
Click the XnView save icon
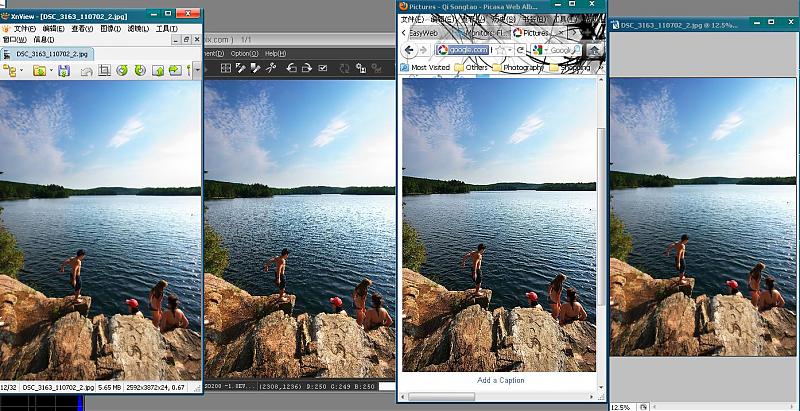64,71
